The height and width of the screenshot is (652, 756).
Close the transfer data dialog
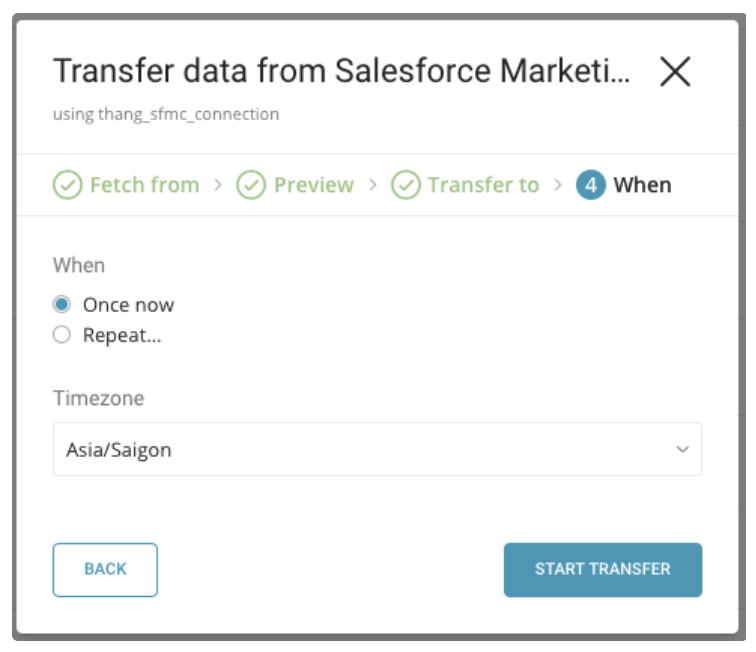point(676,72)
